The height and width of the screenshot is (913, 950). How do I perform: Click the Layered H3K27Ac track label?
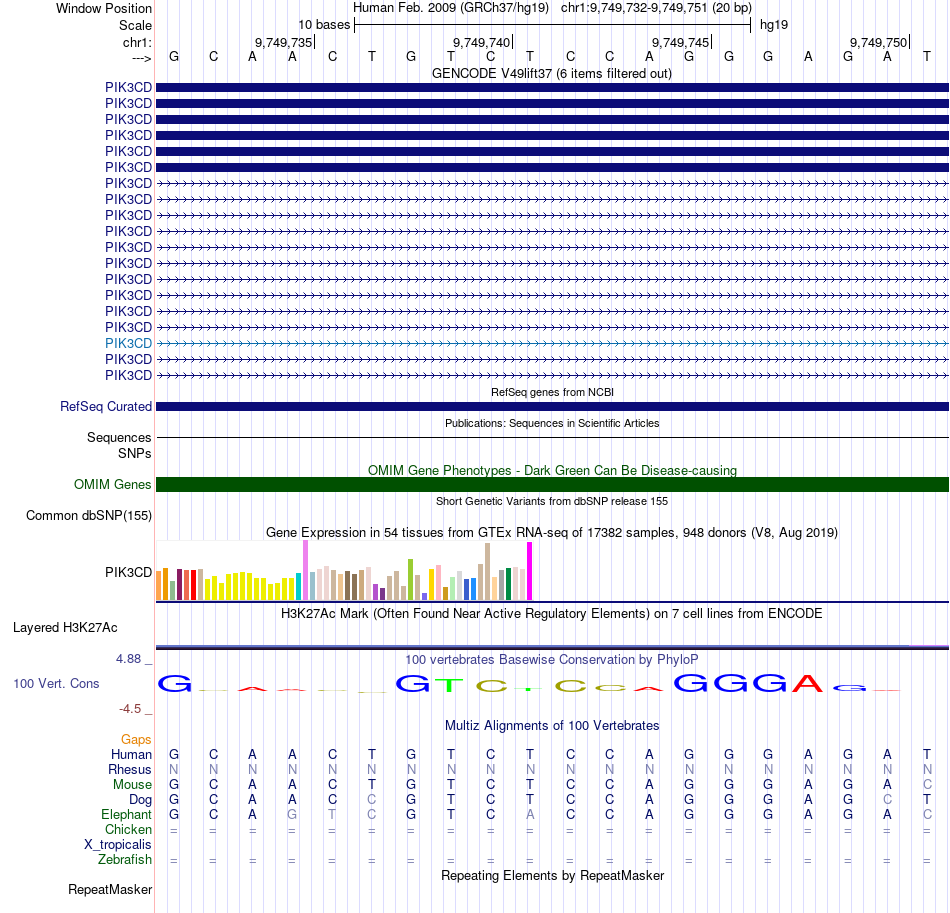point(65,628)
